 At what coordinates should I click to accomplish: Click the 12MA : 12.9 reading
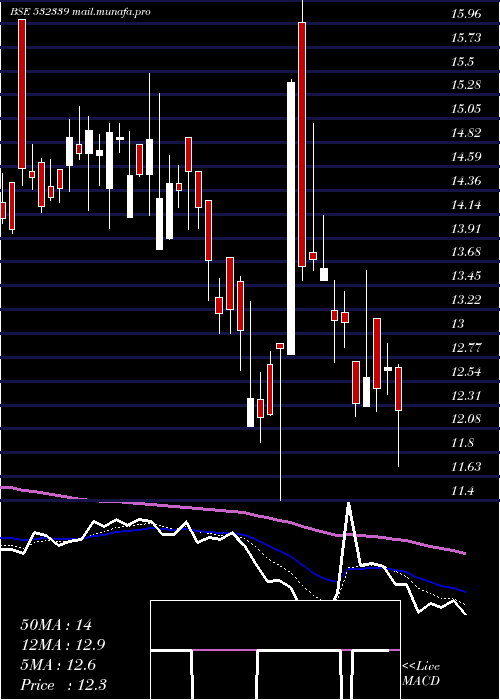pyautogui.click(x=63, y=645)
